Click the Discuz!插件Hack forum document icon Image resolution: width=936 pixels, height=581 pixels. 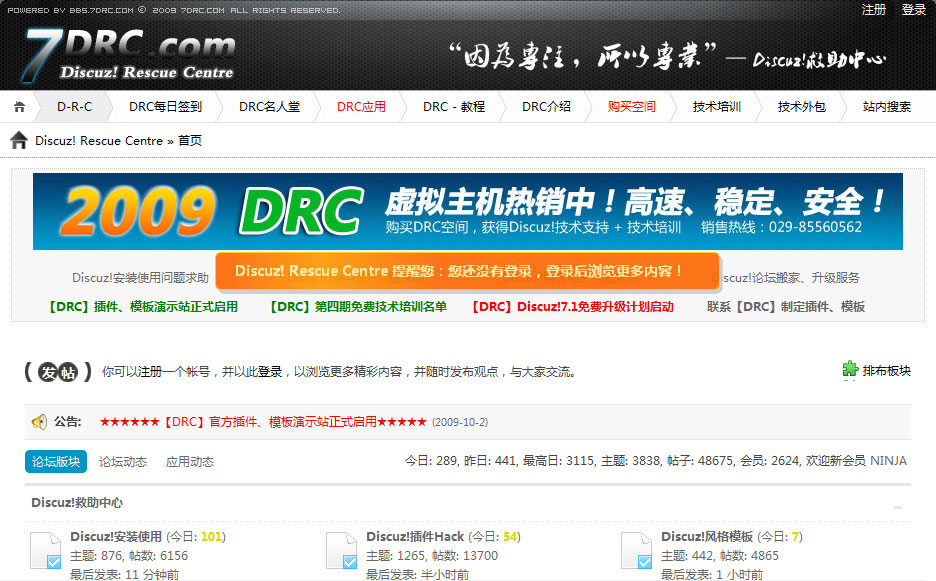342,550
